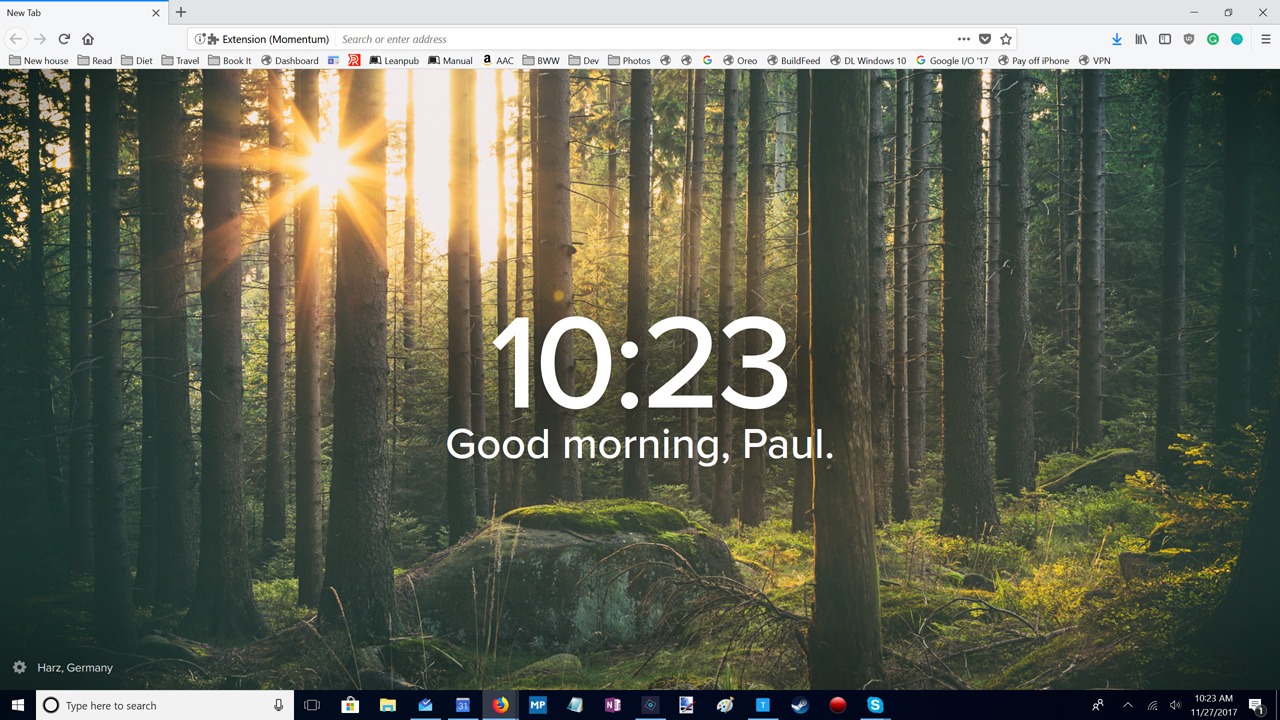Click the Harz, Germany location link

(74, 667)
